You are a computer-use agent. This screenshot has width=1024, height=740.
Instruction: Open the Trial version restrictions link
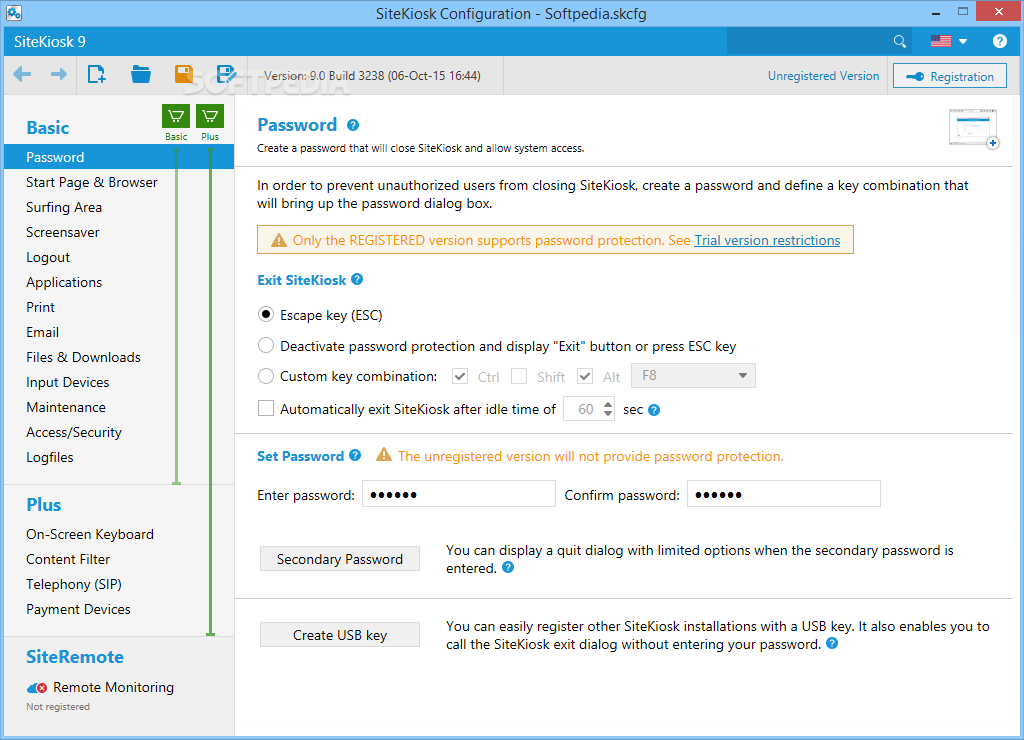(767, 240)
